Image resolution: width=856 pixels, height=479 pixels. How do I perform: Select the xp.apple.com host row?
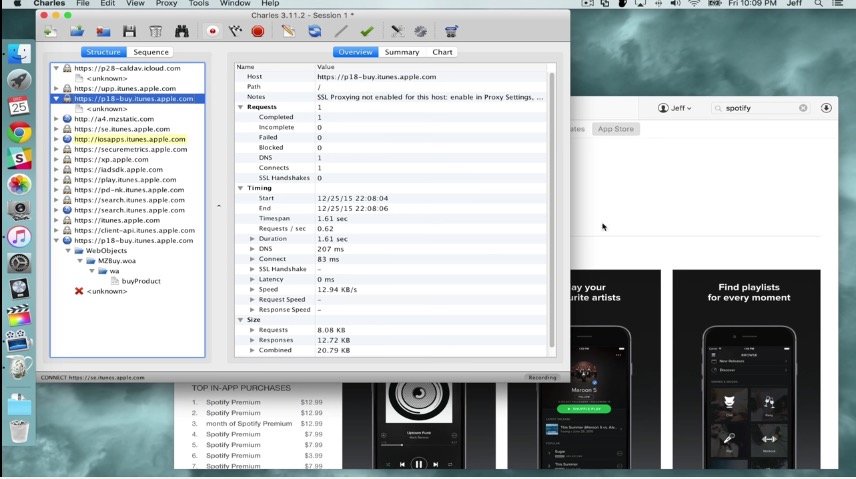click(111, 159)
